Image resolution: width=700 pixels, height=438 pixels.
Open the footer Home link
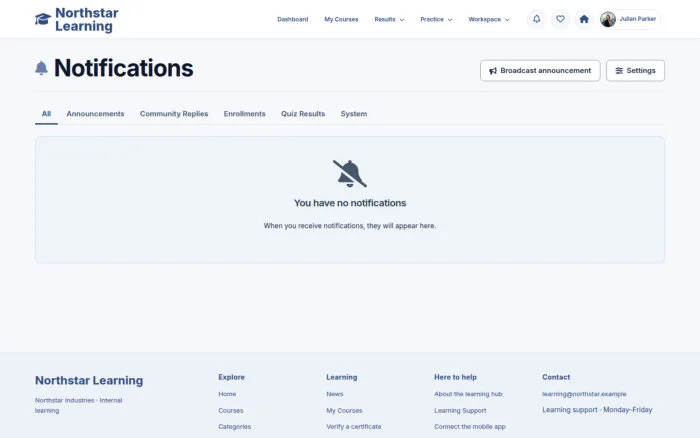(x=227, y=394)
